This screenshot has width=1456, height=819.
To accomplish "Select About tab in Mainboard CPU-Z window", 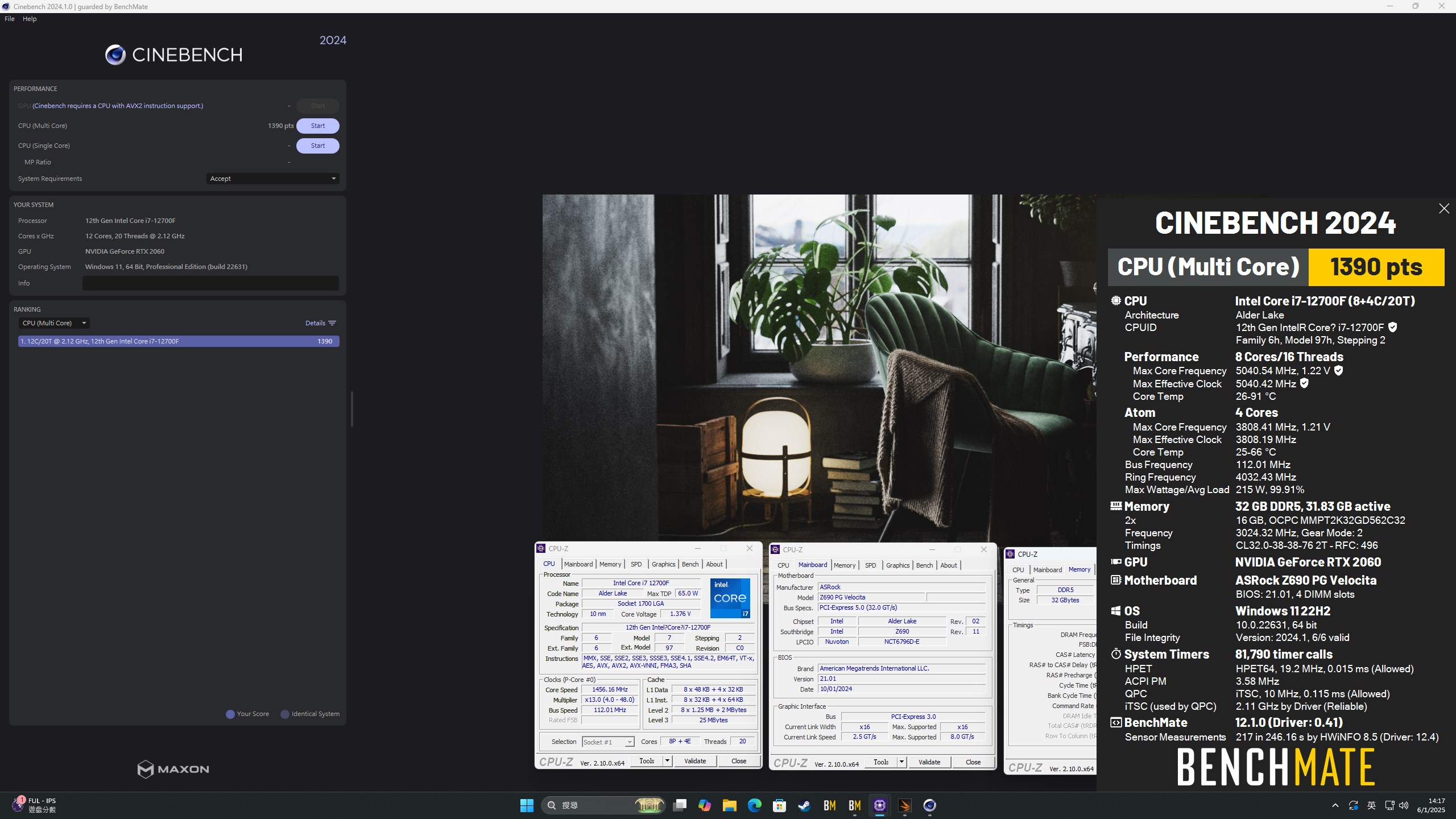I will coord(948,565).
